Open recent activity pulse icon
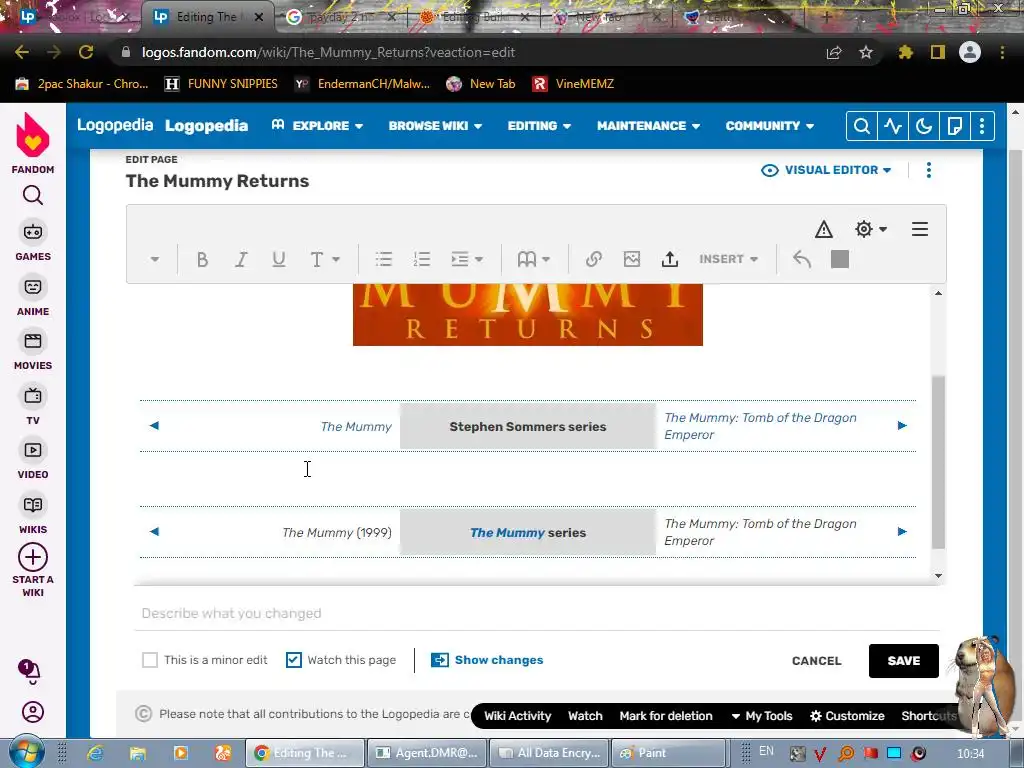The width and height of the screenshot is (1024, 768). pyautogui.click(x=893, y=126)
